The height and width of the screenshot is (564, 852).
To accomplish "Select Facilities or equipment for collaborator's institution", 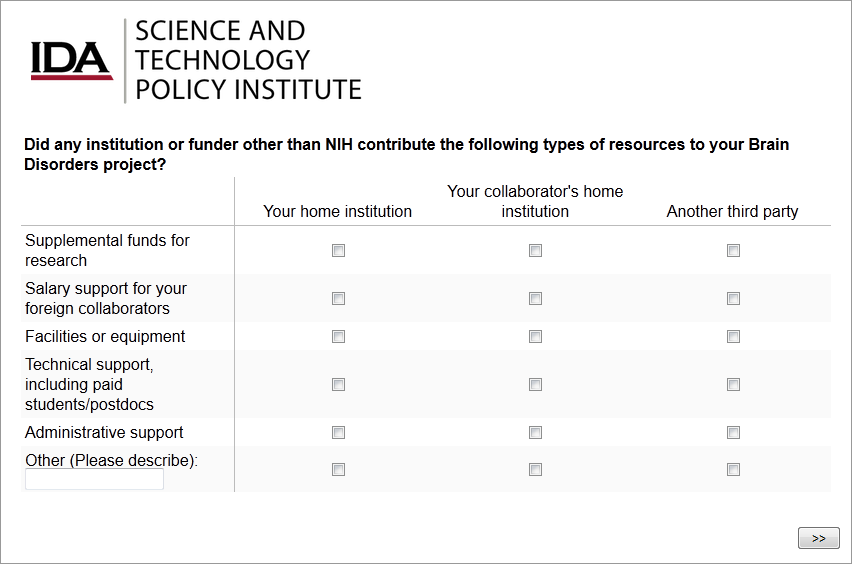I will (535, 337).
